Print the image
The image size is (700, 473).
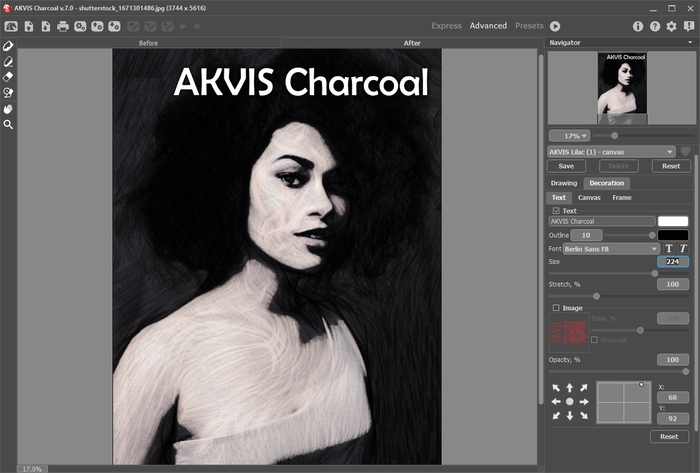point(63,26)
